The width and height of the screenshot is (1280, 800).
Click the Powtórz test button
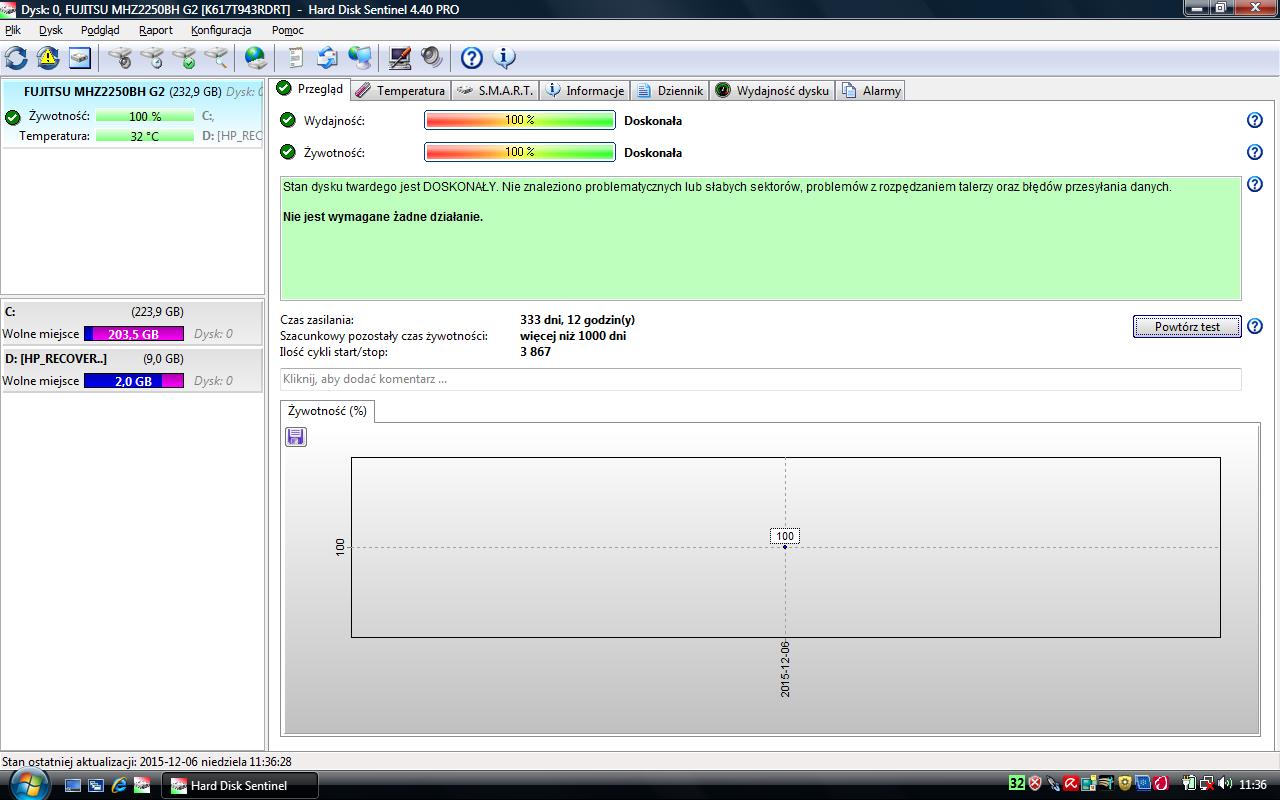[x=1187, y=326]
